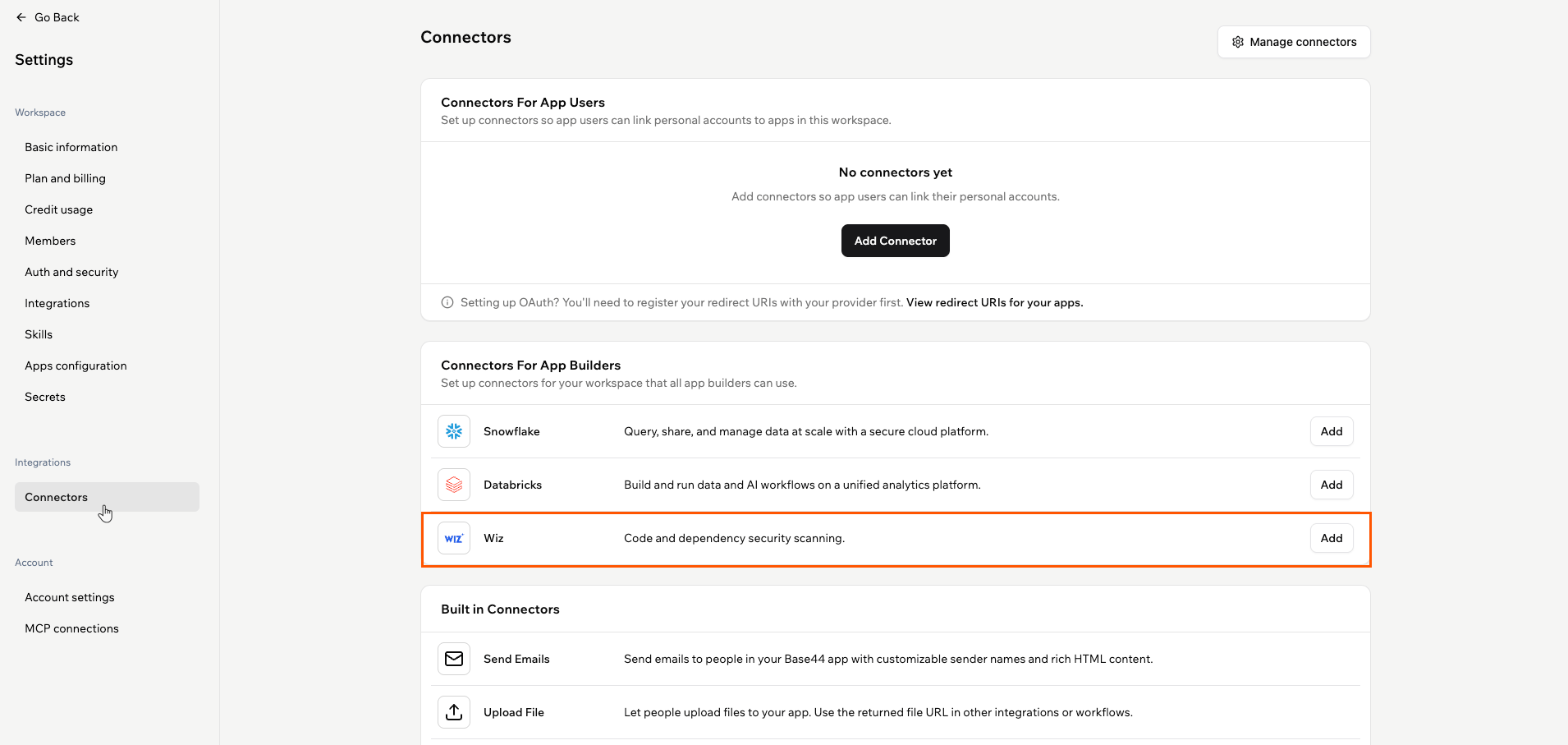Add the Databricks connector
The width and height of the screenshot is (1568, 745).
(x=1332, y=485)
